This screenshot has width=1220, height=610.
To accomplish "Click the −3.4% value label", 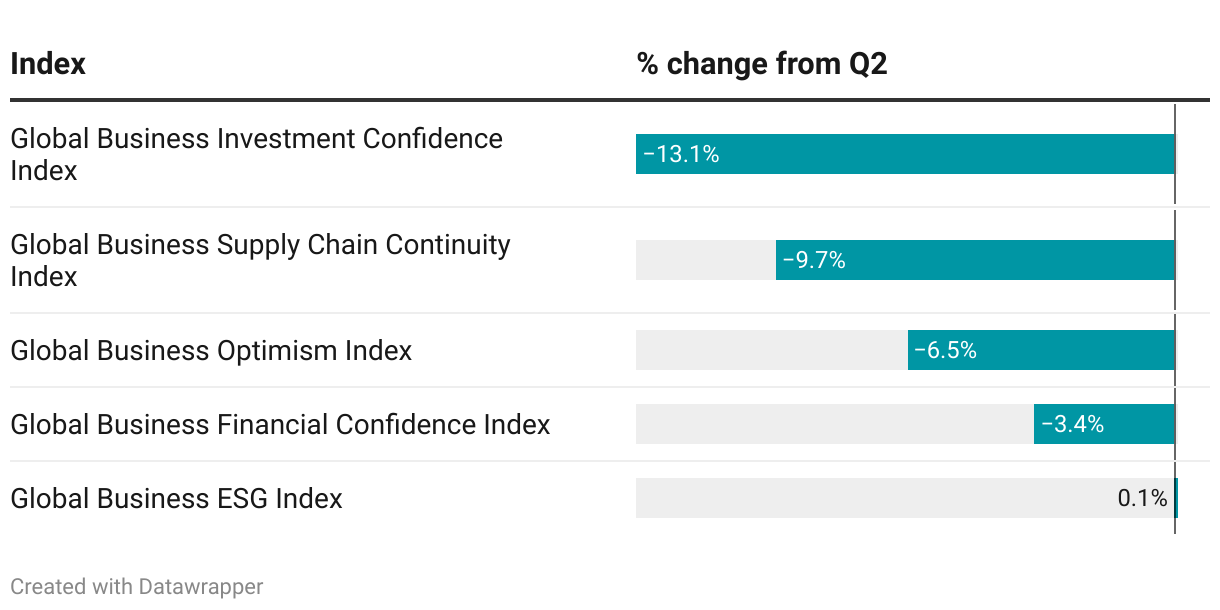I will (1072, 425).
